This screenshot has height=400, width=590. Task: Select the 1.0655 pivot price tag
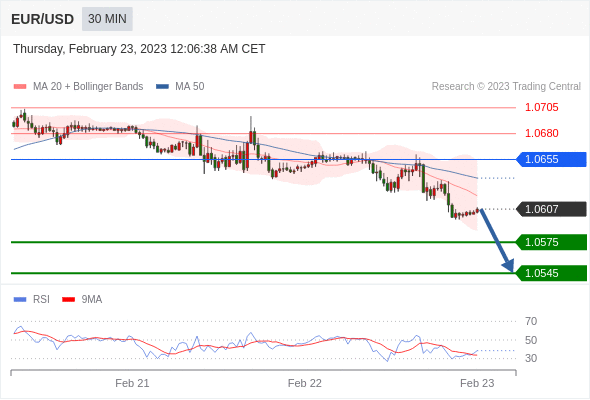point(551,159)
